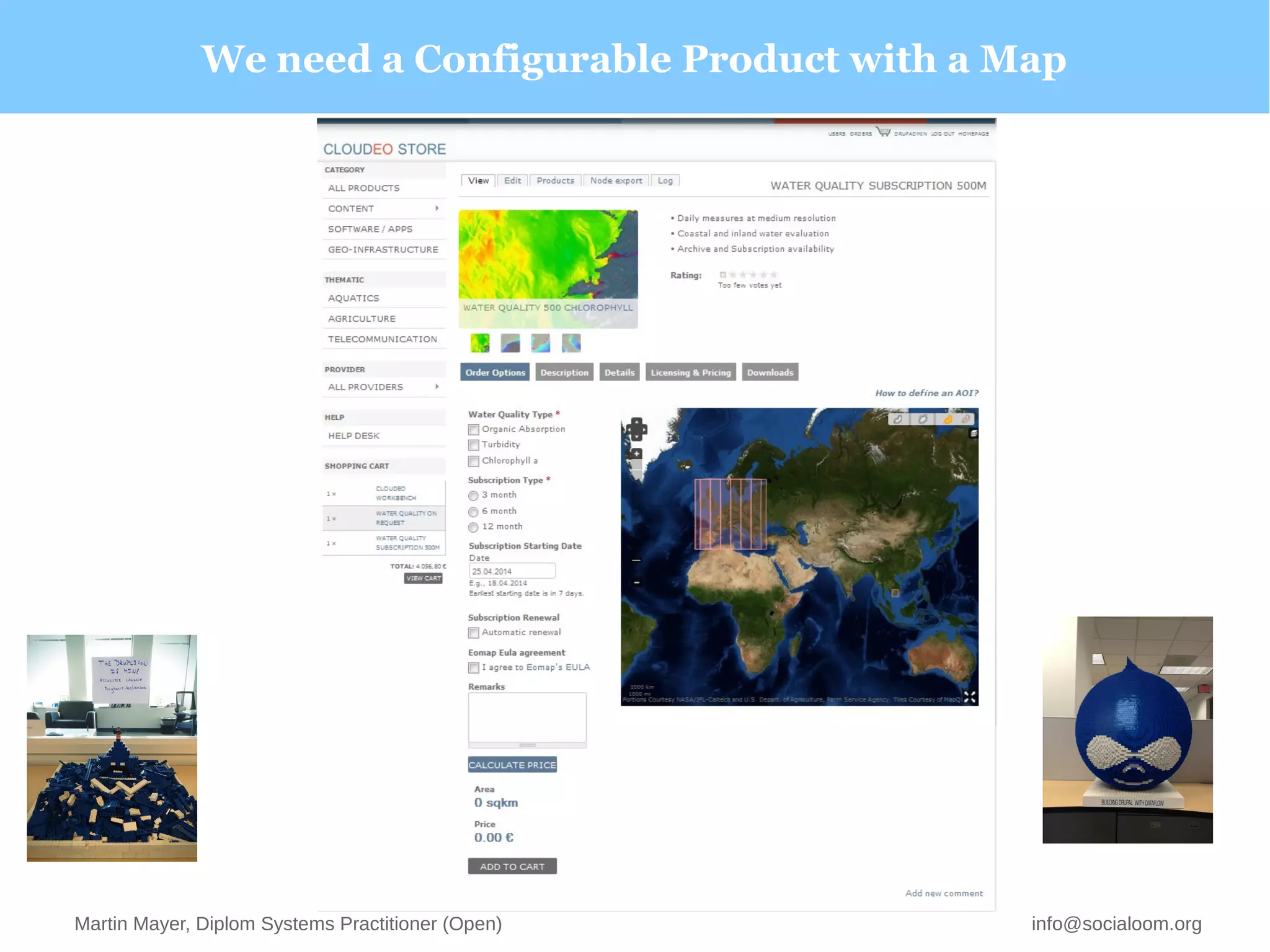Enable Automatic renewal checkbox
Image resolution: width=1270 pixels, height=952 pixels.
(x=474, y=633)
